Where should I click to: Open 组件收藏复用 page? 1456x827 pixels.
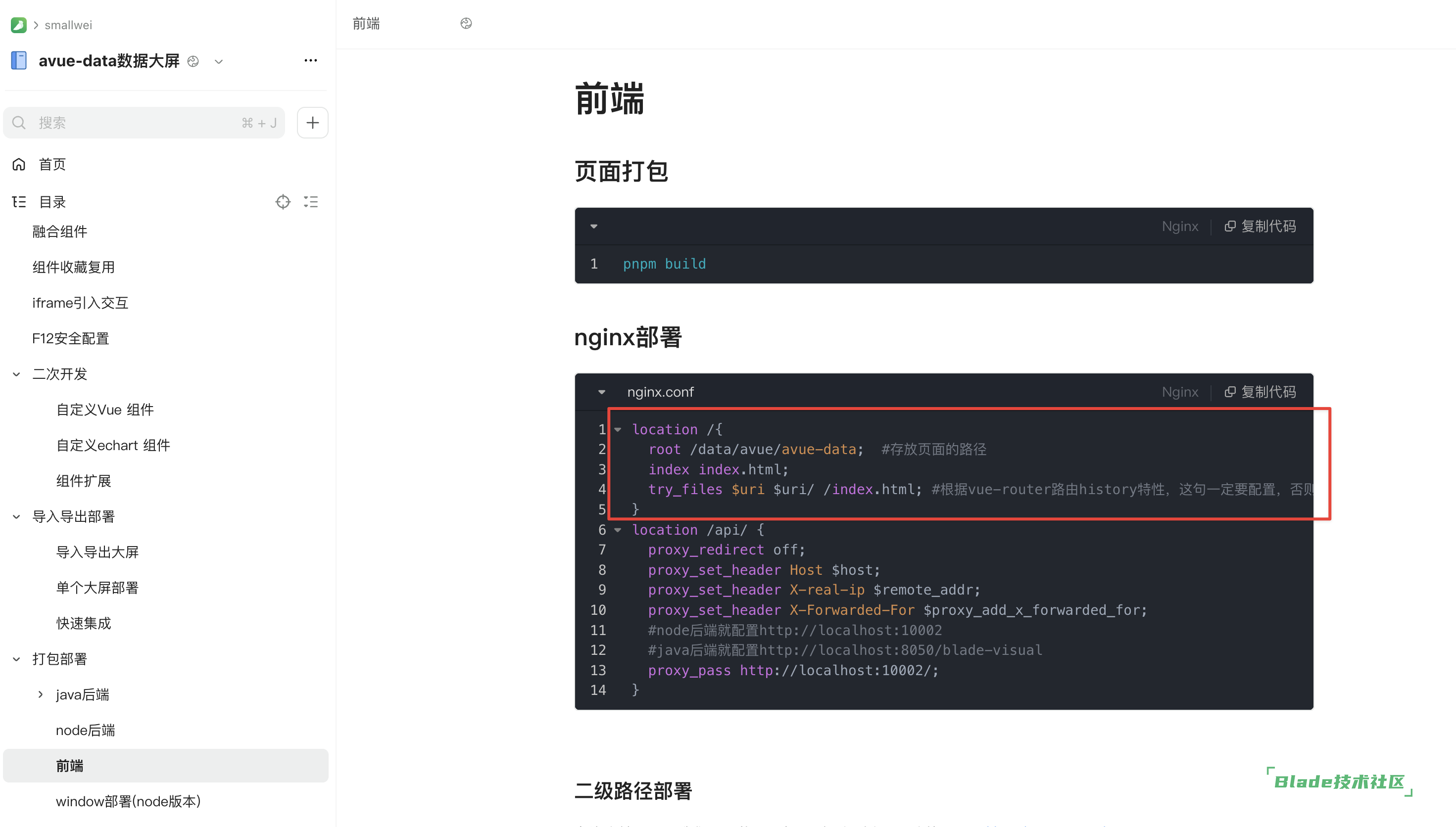click(73, 267)
